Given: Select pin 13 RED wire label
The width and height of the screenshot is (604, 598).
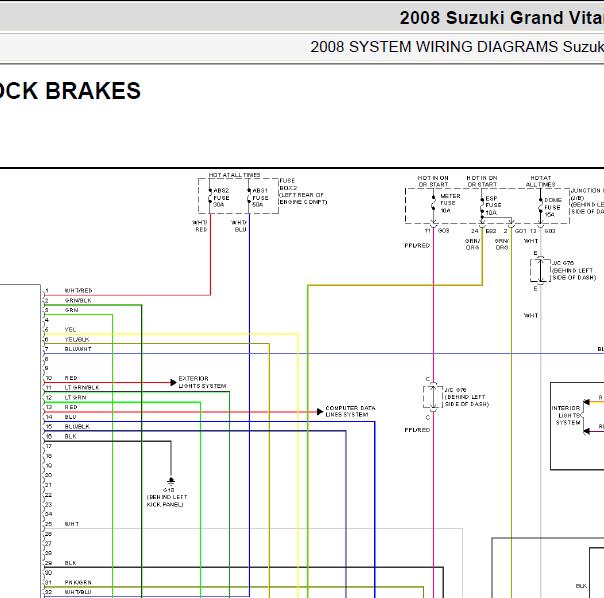Looking at the screenshot, I should pyautogui.click(x=71, y=407).
